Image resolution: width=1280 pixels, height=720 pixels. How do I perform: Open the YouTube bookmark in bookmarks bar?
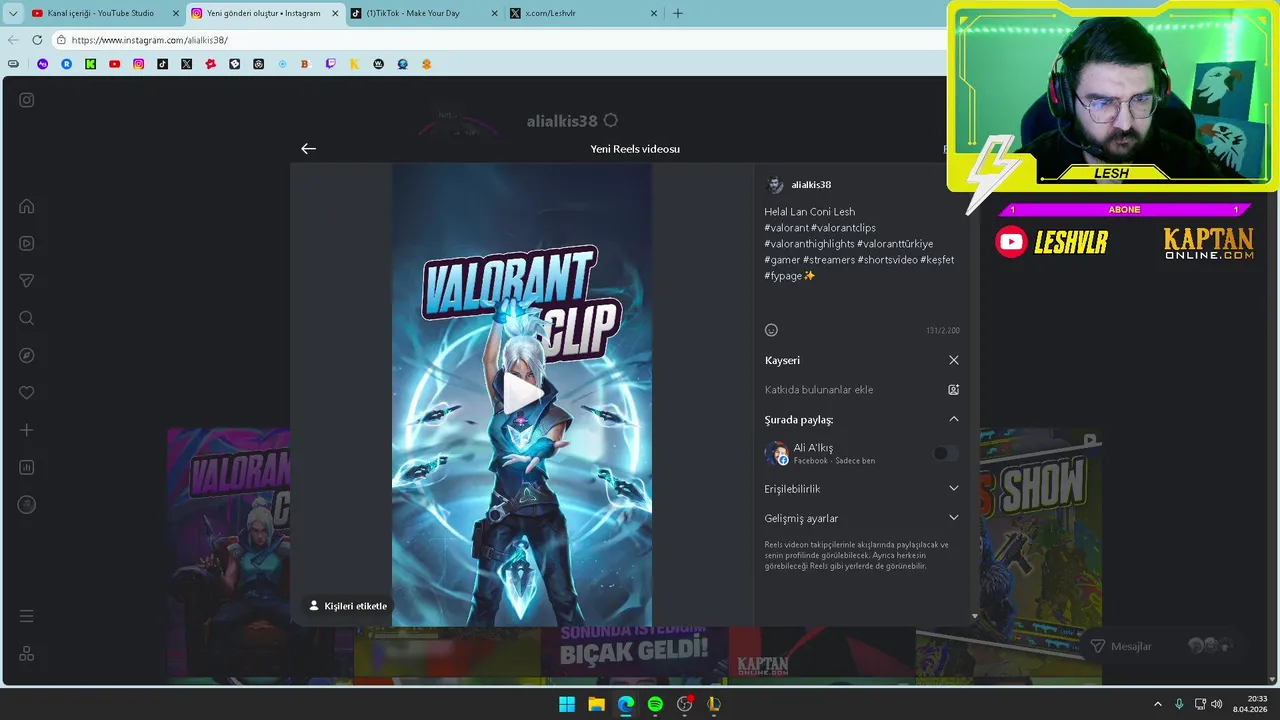point(114,64)
